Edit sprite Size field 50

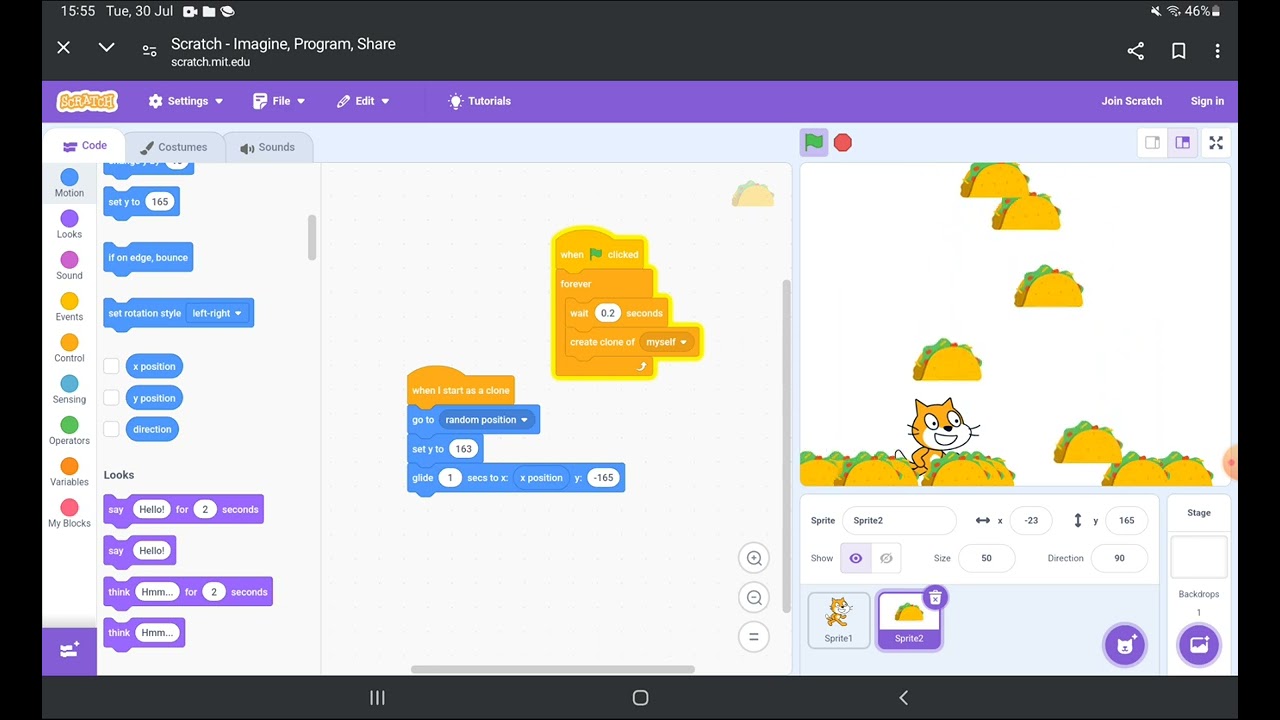pyautogui.click(x=986, y=558)
